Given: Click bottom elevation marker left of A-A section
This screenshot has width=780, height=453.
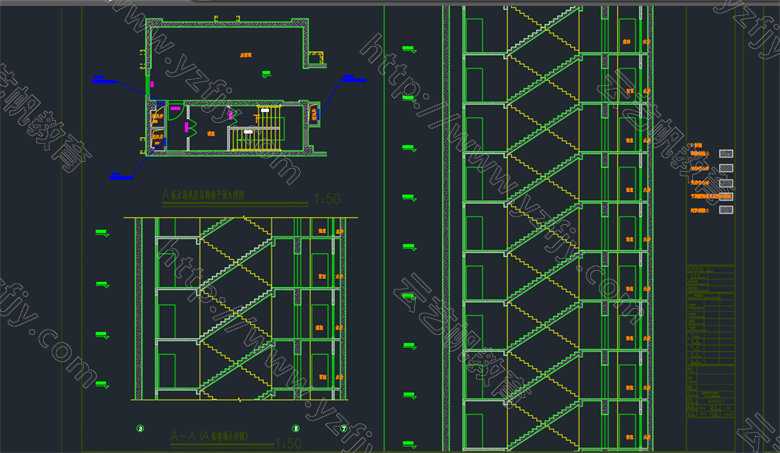Looking at the screenshot, I should coord(100,383).
